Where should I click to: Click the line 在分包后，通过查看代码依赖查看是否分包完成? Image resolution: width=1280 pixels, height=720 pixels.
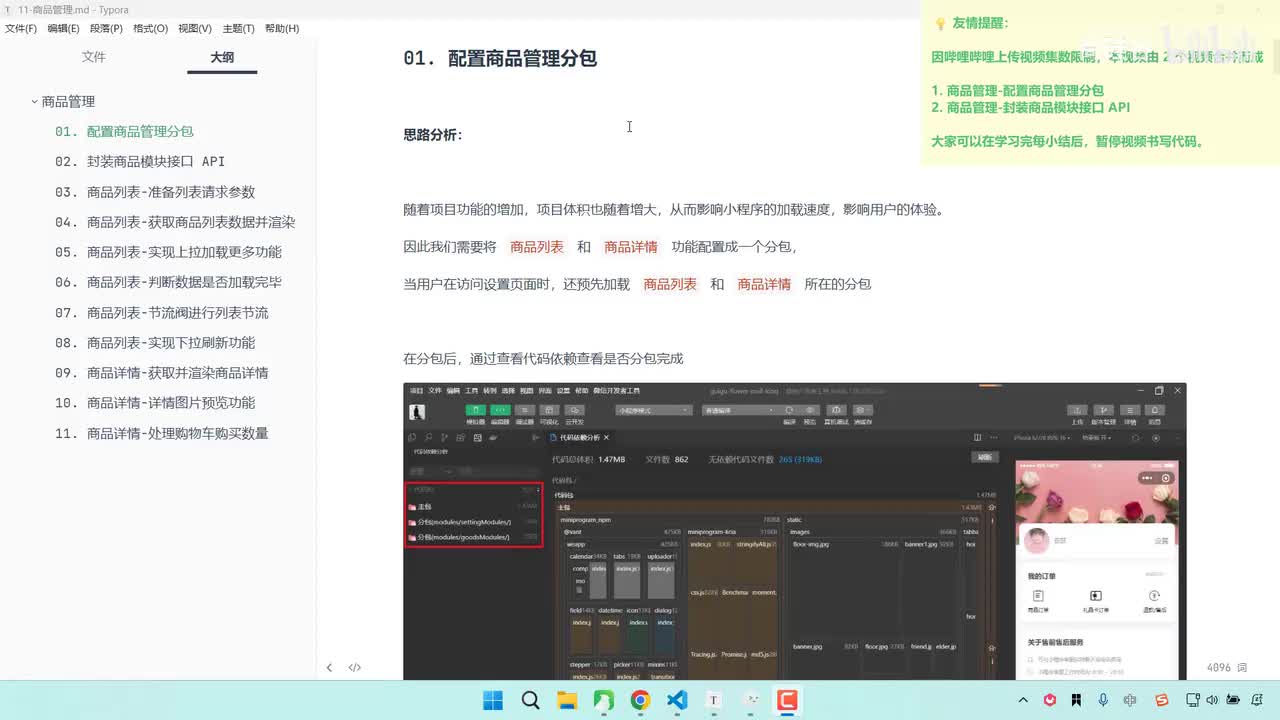click(x=543, y=358)
